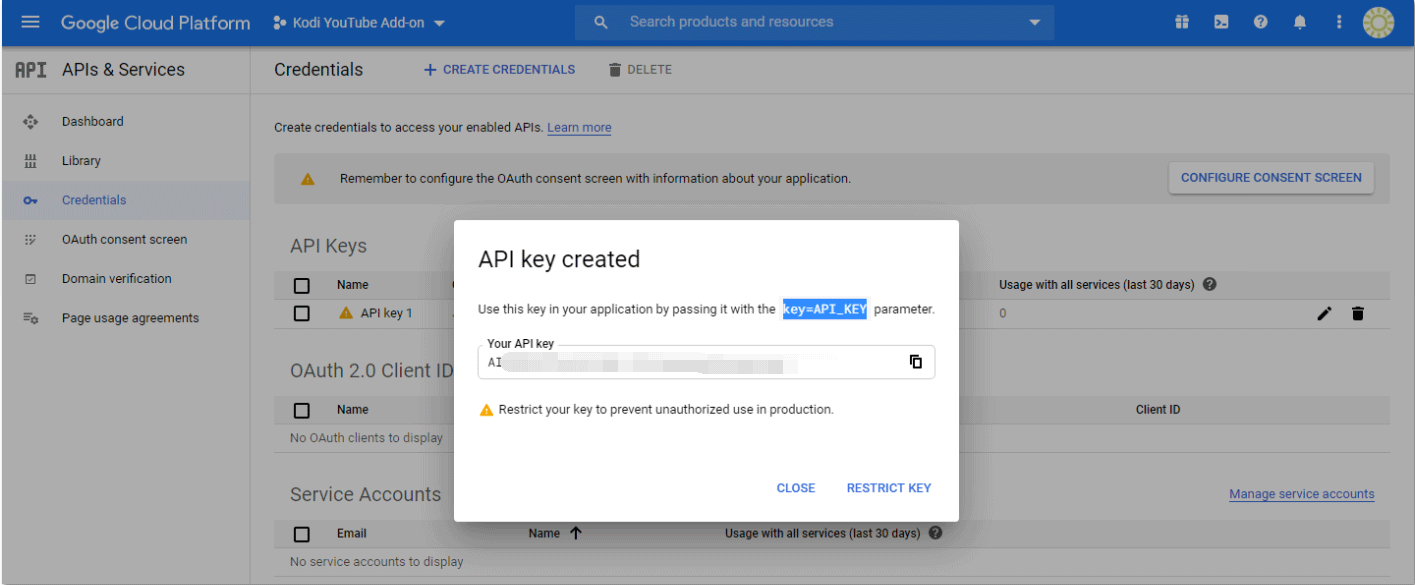1415x585 pixels.
Task: Activate Cloud Shell terminal icon
Action: 1221,22
